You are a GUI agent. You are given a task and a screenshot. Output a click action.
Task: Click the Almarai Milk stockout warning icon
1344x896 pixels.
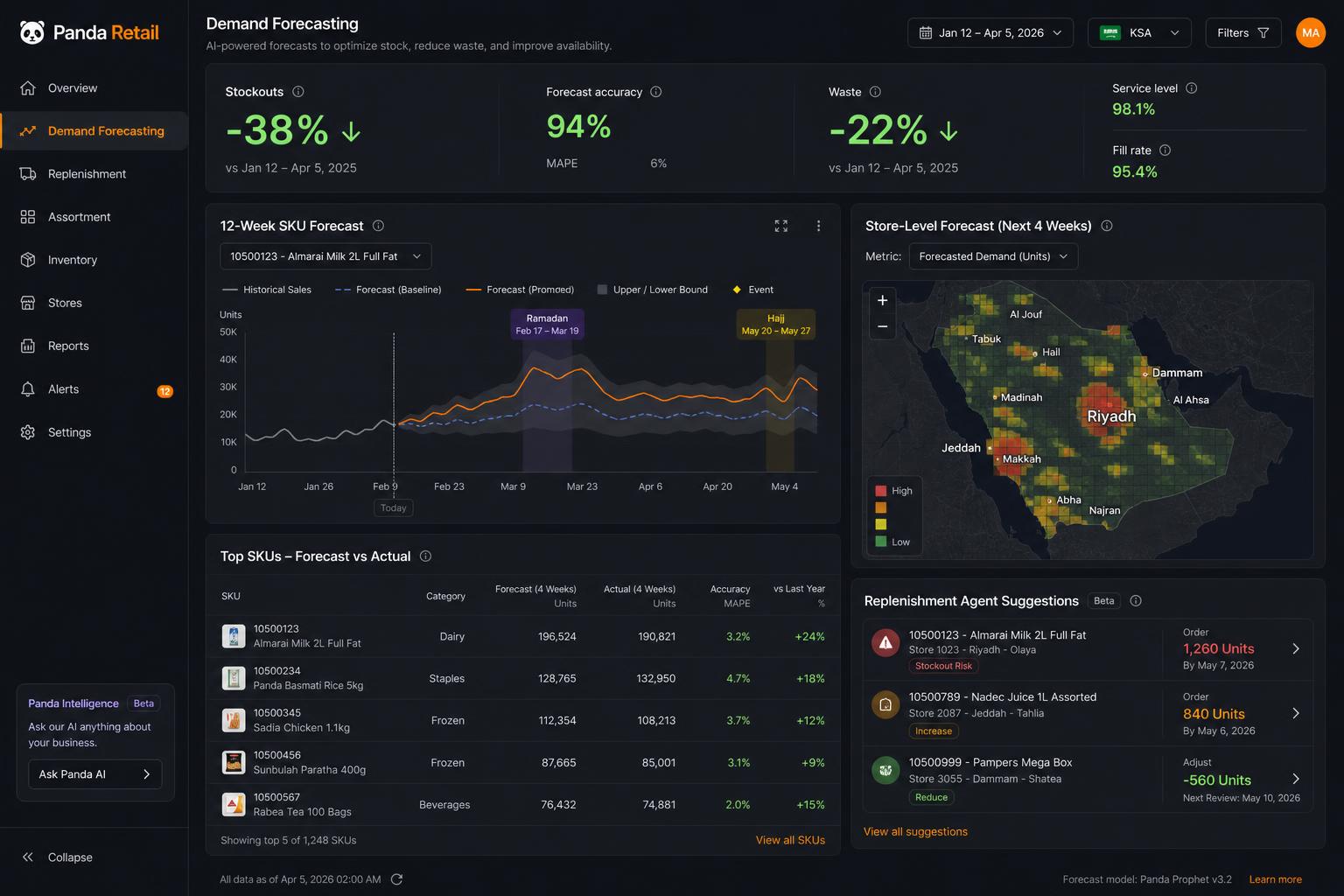click(x=885, y=643)
